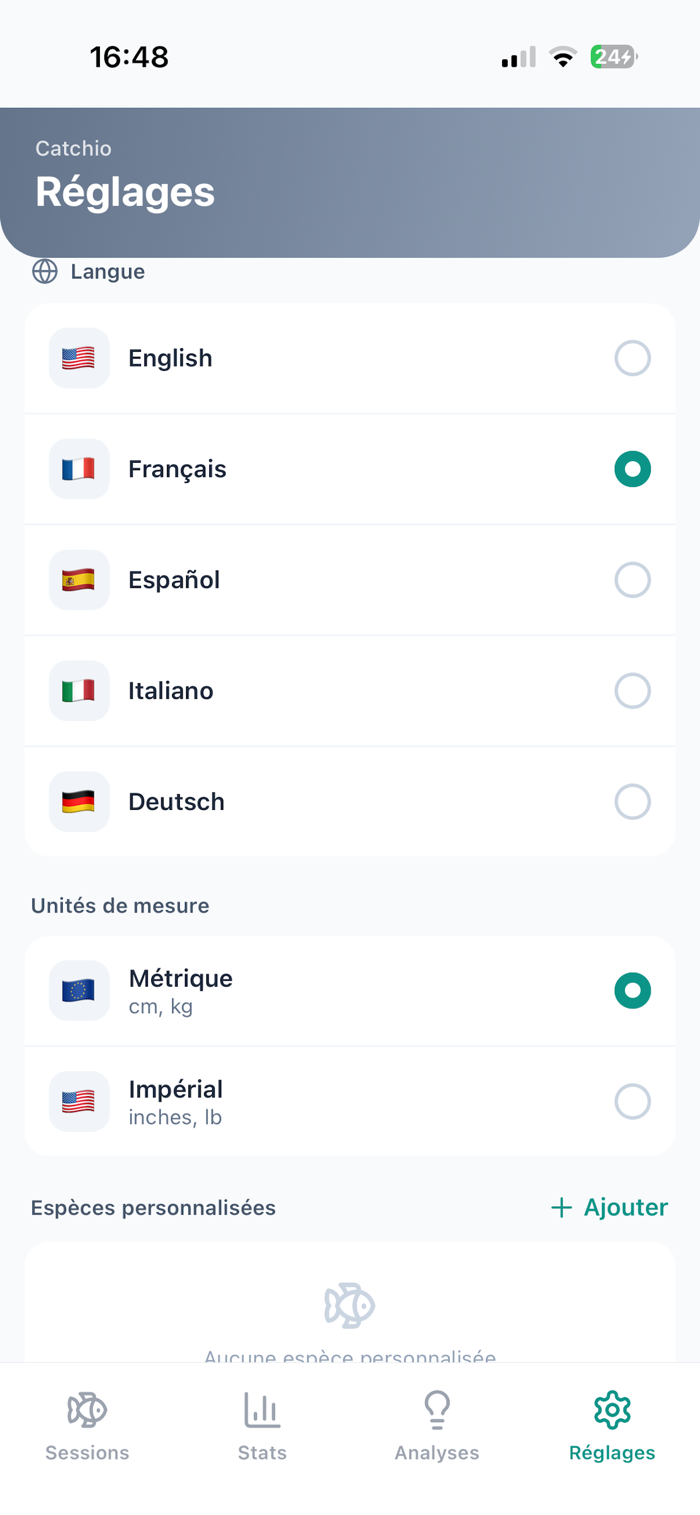Image resolution: width=700 pixels, height=1515 pixels.
Task: Tap the European Union flag icon
Action: point(79,991)
